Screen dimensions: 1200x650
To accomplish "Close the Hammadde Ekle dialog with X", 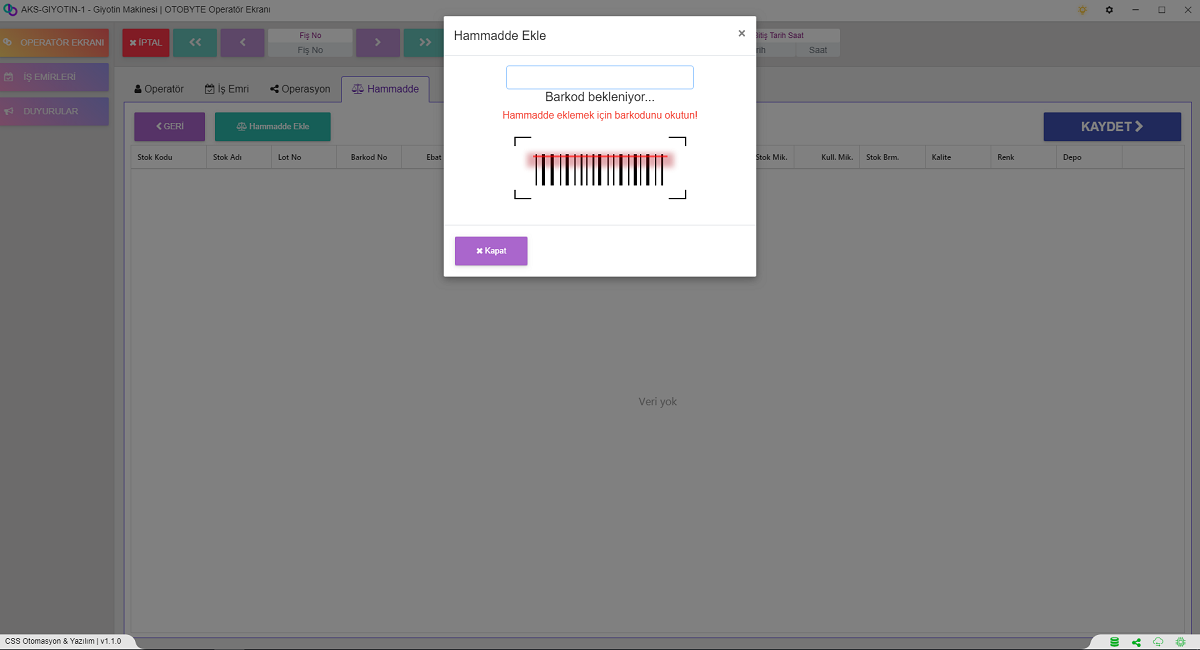I will [x=741, y=33].
